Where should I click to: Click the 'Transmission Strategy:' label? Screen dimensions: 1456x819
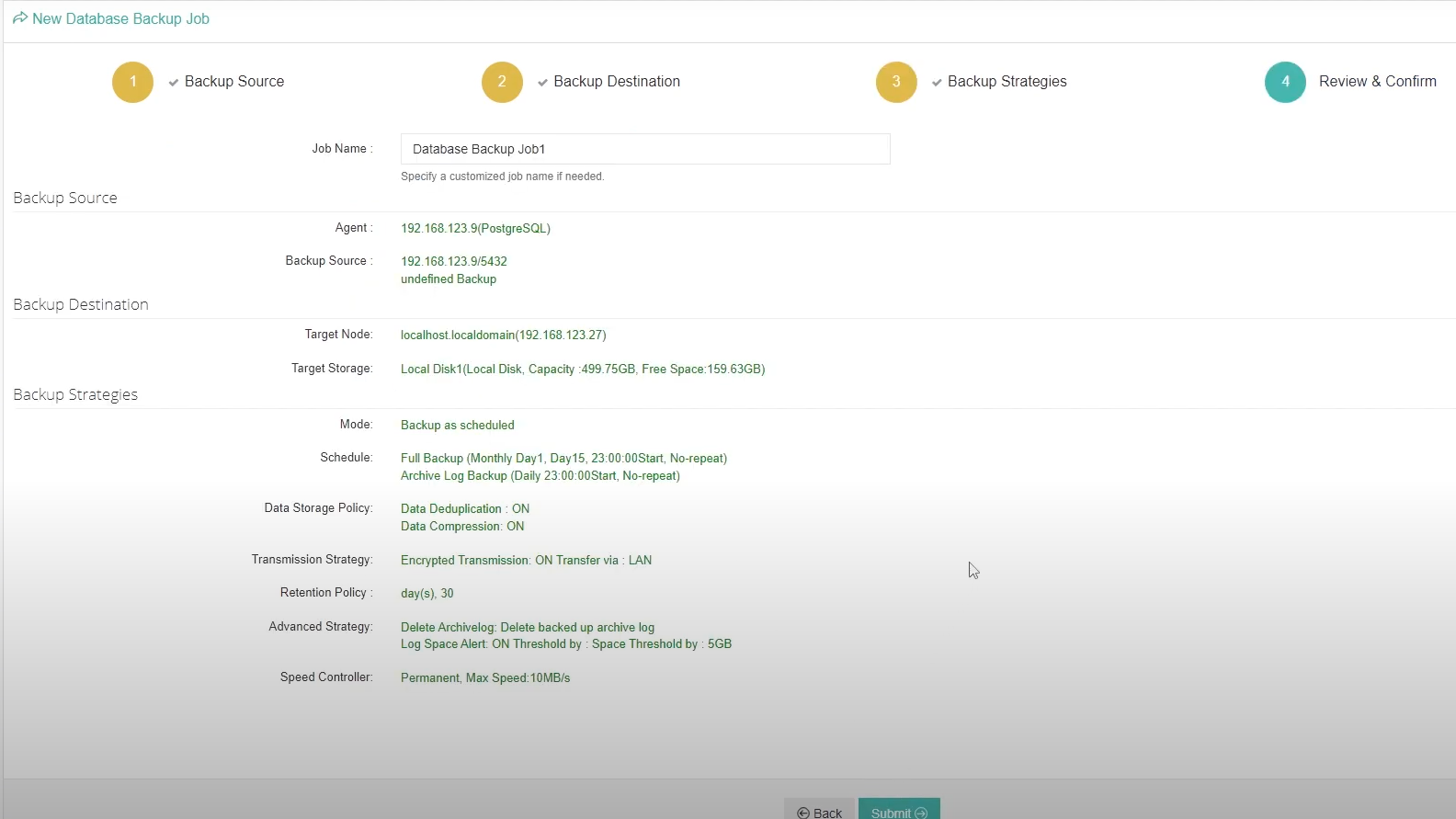[x=313, y=559]
